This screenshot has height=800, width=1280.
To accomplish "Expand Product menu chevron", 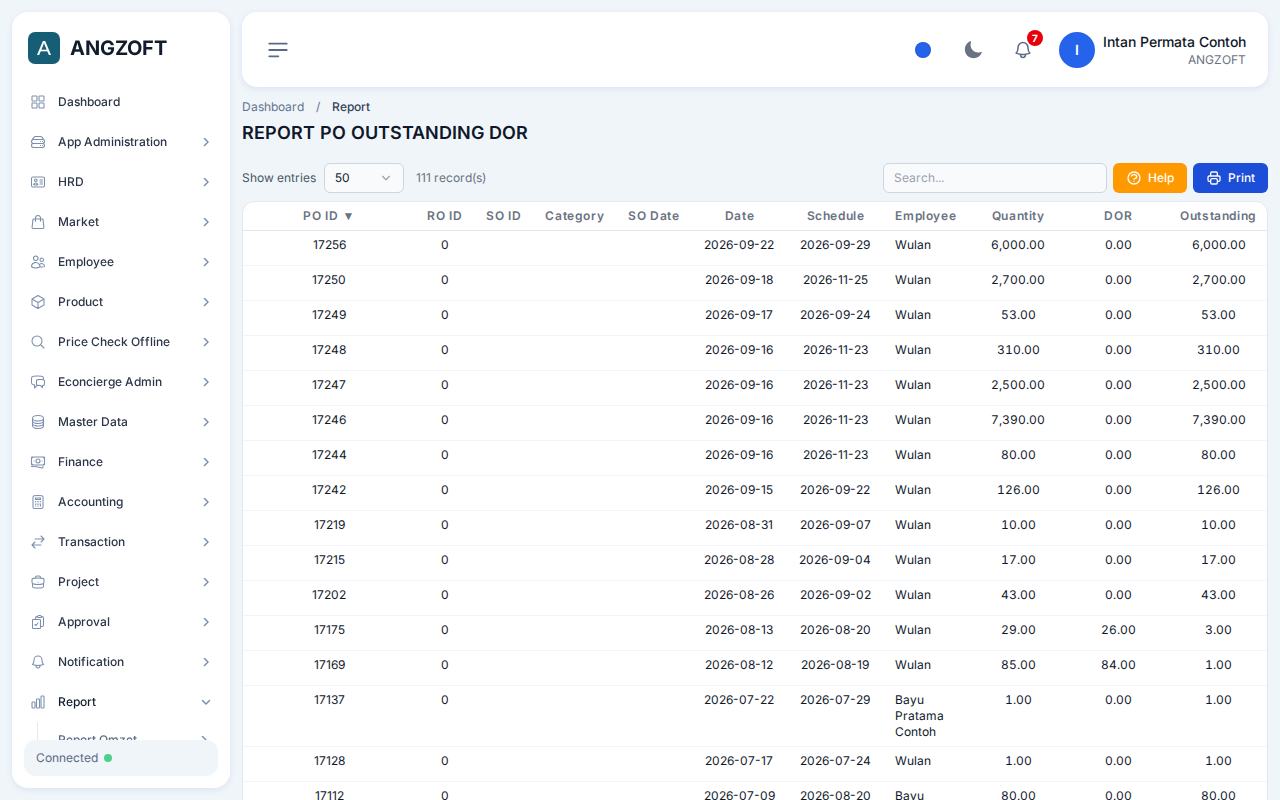I will point(206,302).
